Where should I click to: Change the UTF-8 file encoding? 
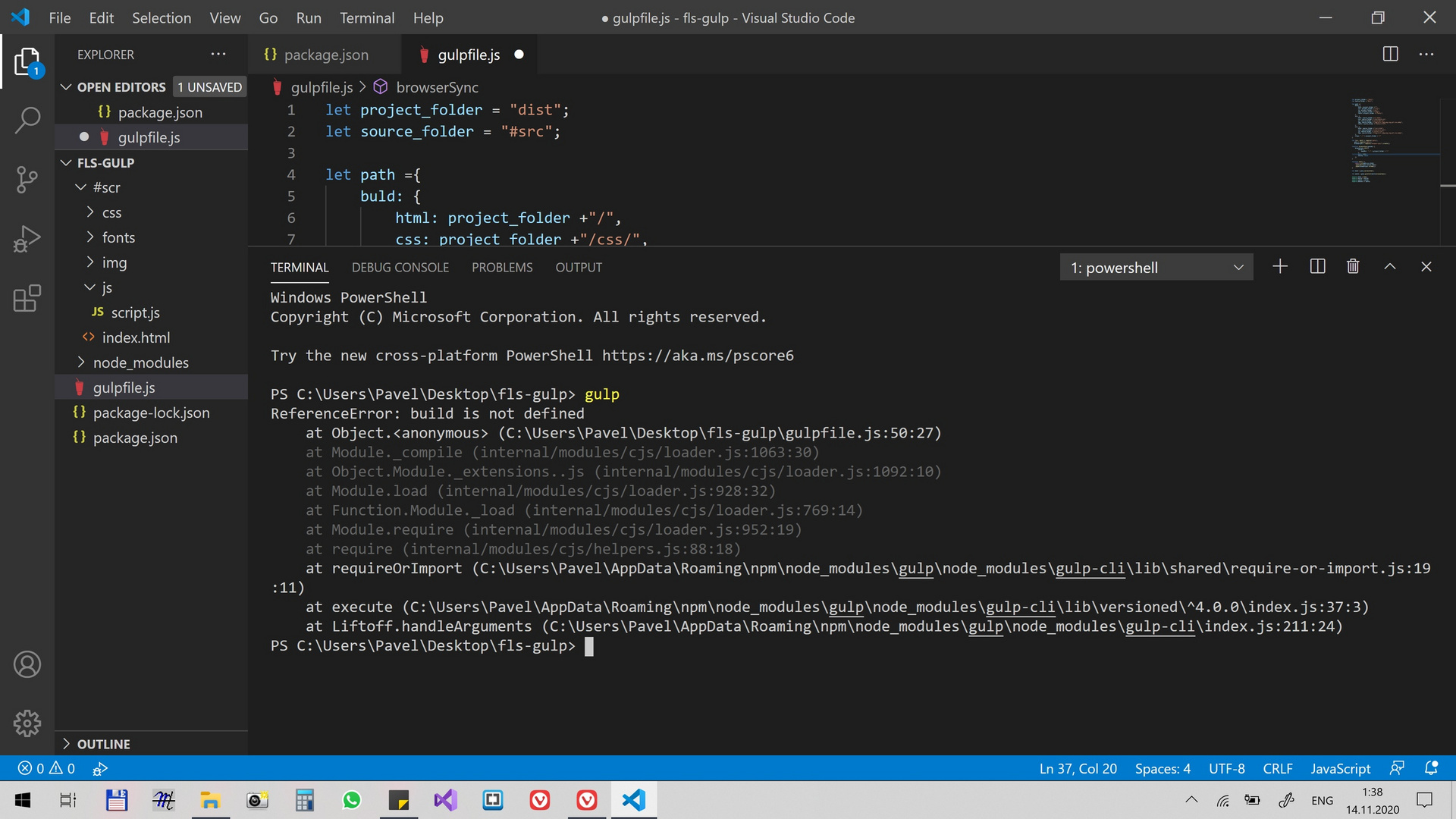click(x=1226, y=768)
